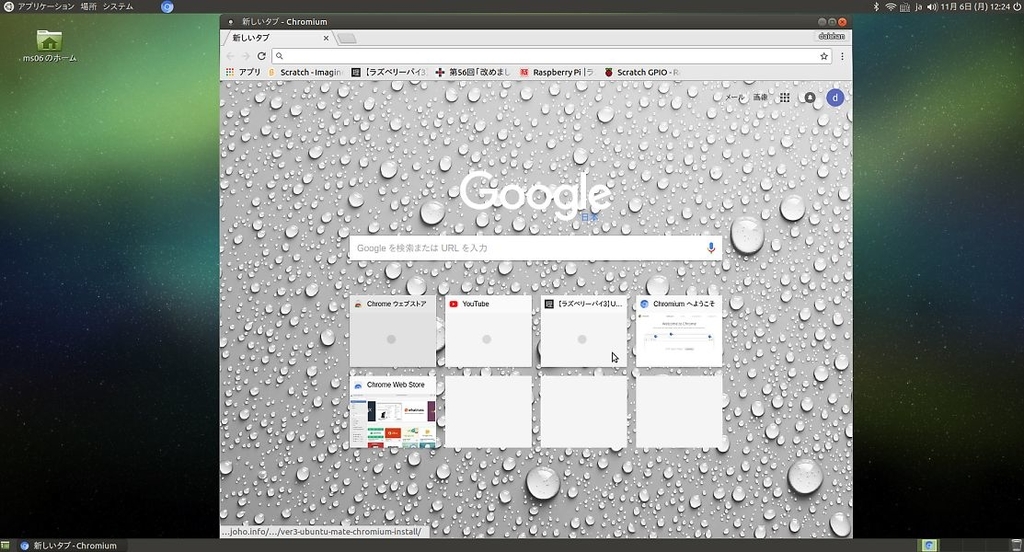Open the 【ラズベリーパイ3】U... tile
The width and height of the screenshot is (1024, 552).
click(584, 331)
